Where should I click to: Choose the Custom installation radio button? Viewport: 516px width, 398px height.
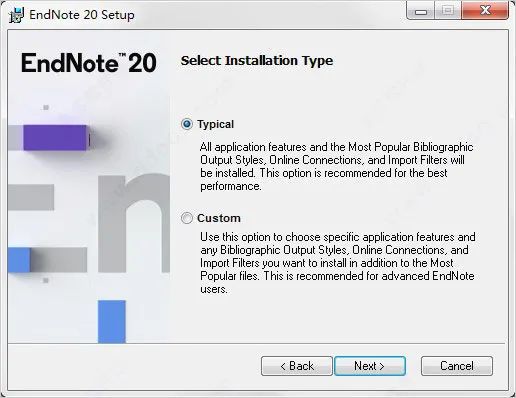point(187,218)
